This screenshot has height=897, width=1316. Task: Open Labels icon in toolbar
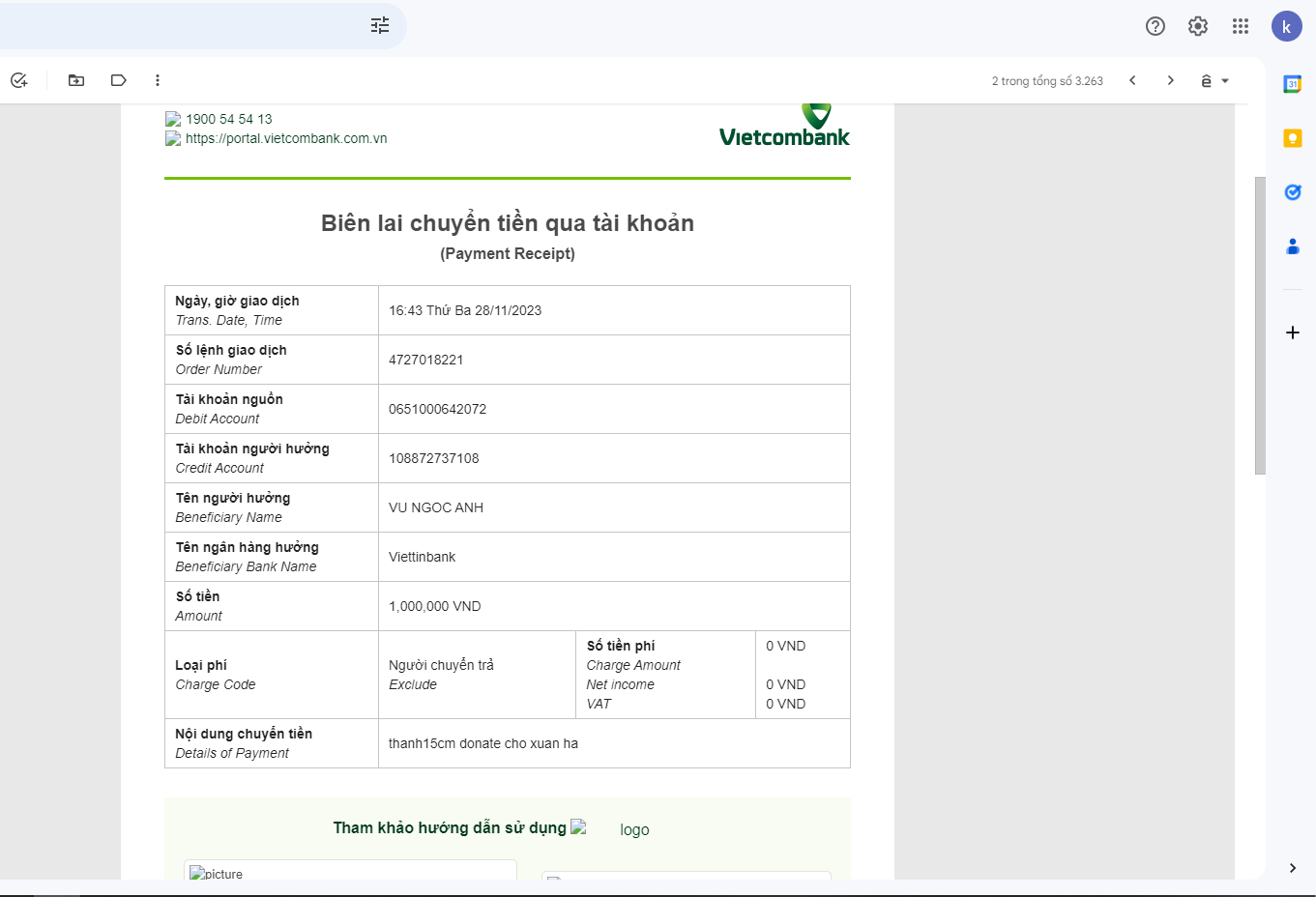tap(118, 80)
